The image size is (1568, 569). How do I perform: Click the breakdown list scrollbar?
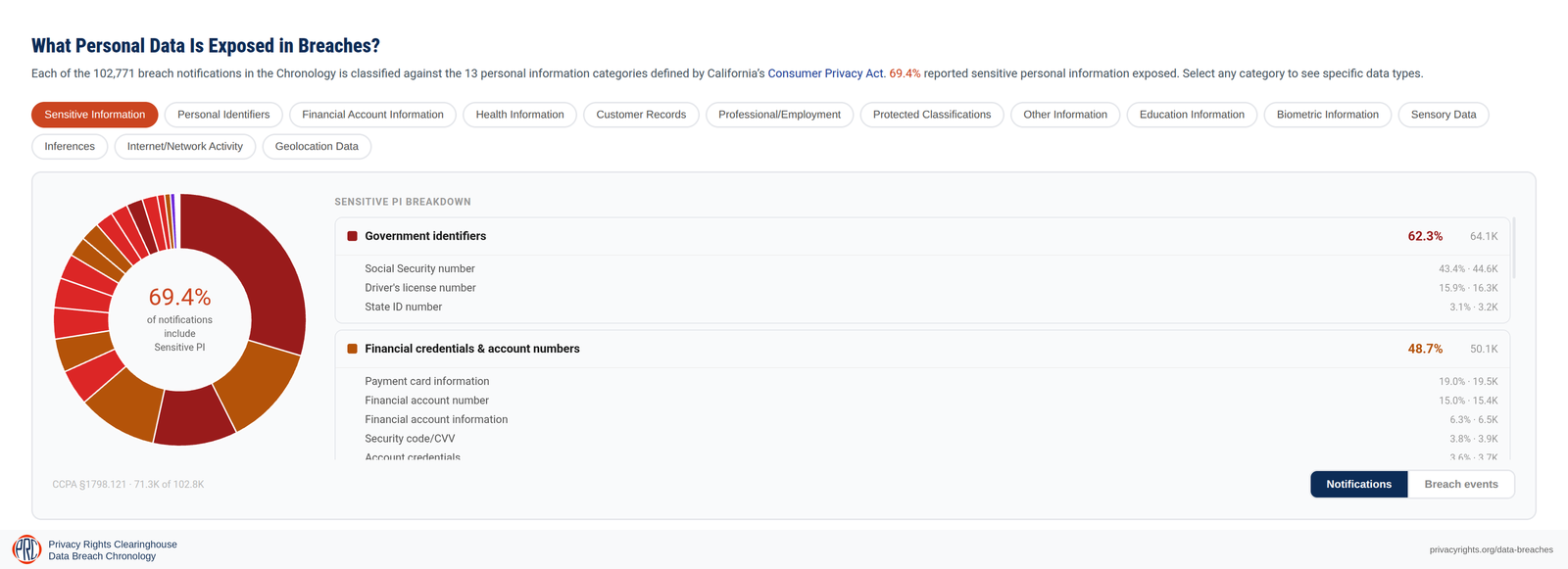point(1515,248)
